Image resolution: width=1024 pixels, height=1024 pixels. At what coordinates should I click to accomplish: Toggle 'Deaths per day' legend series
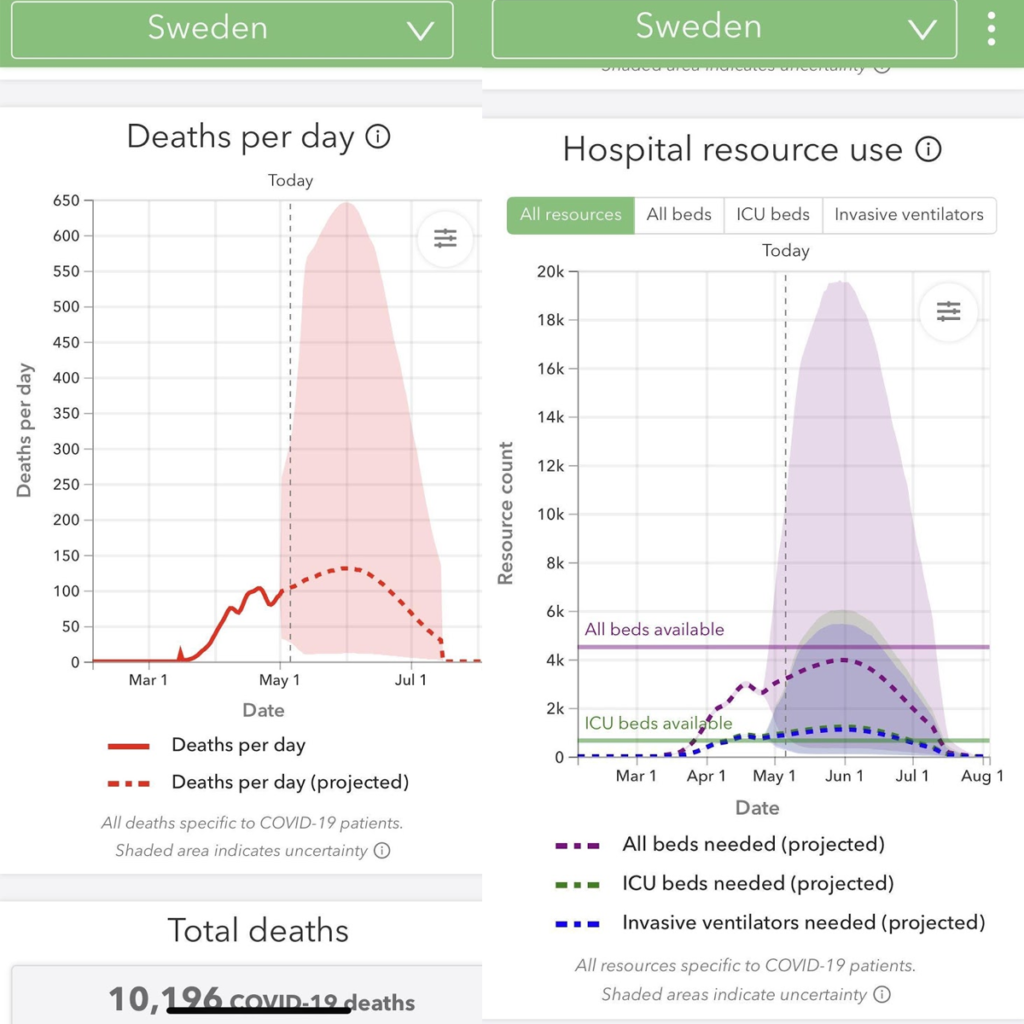point(238,745)
